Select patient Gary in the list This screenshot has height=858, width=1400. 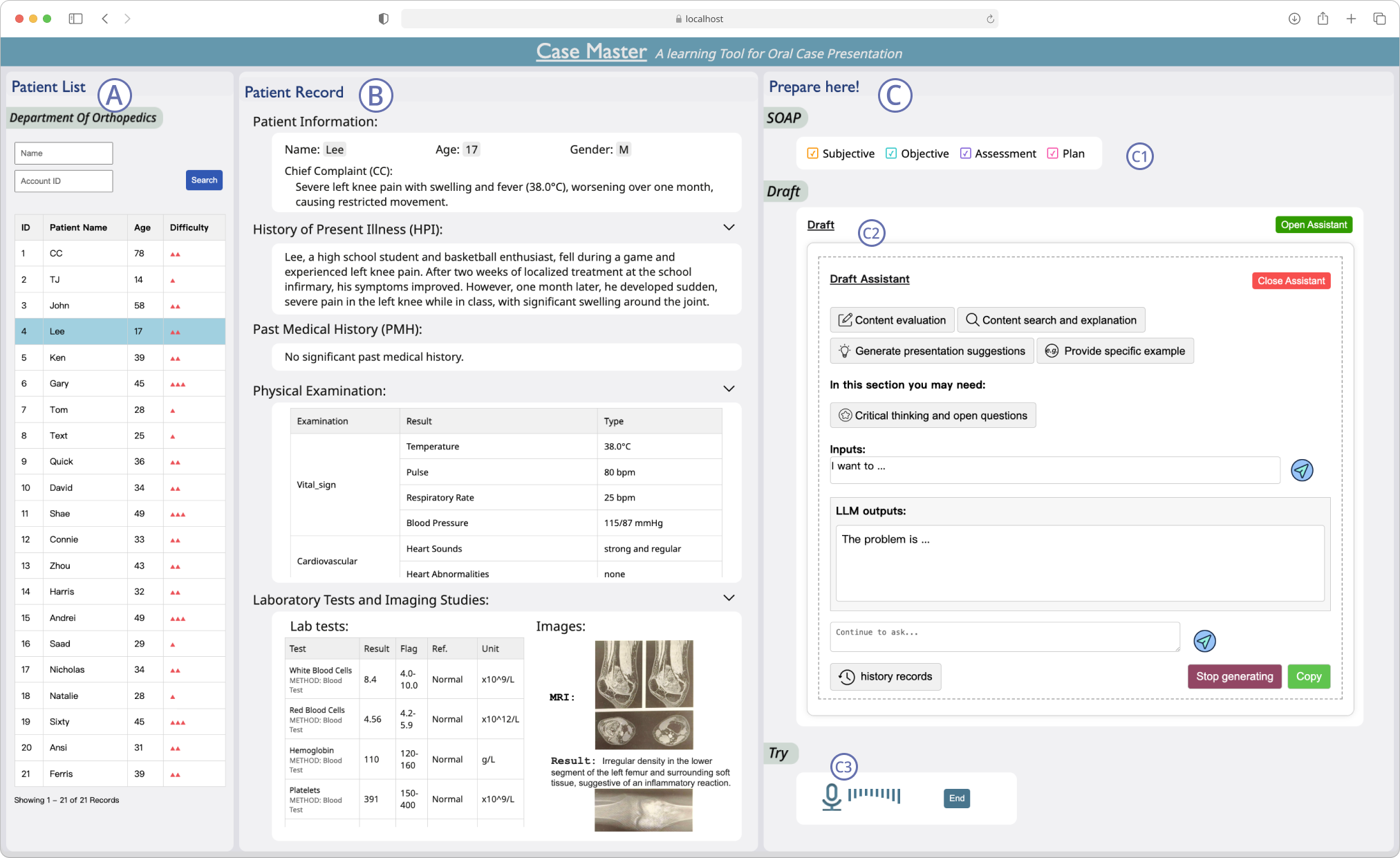59,384
